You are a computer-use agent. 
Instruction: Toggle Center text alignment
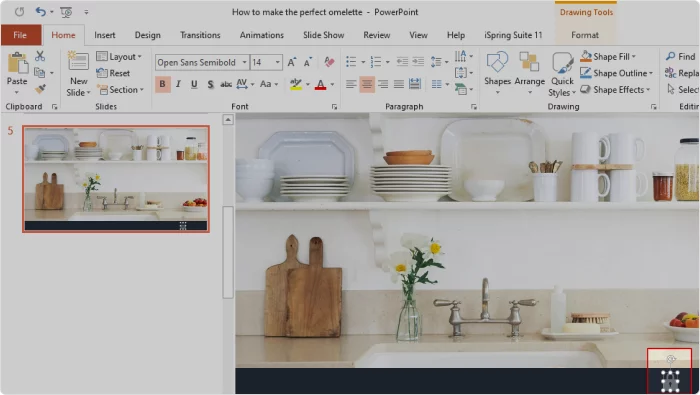point(367,84)
